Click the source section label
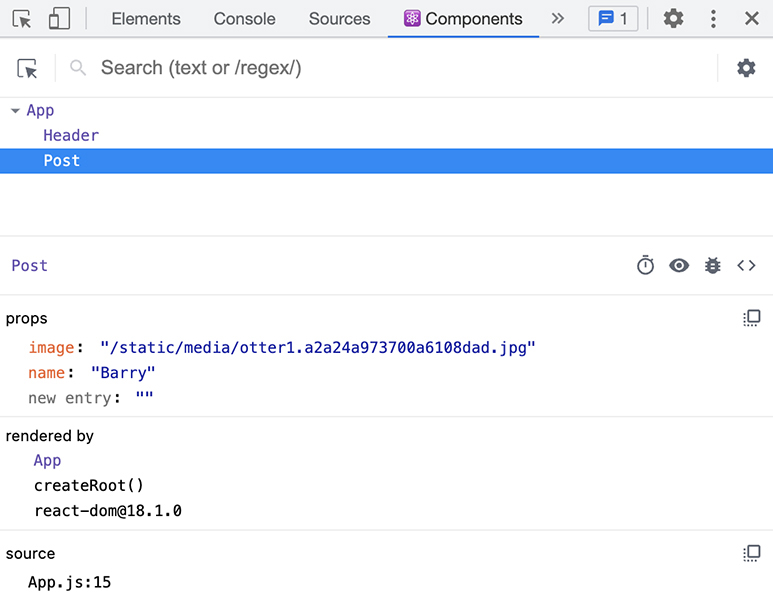This screenshot has height=612, width=773. click(30, 554)
